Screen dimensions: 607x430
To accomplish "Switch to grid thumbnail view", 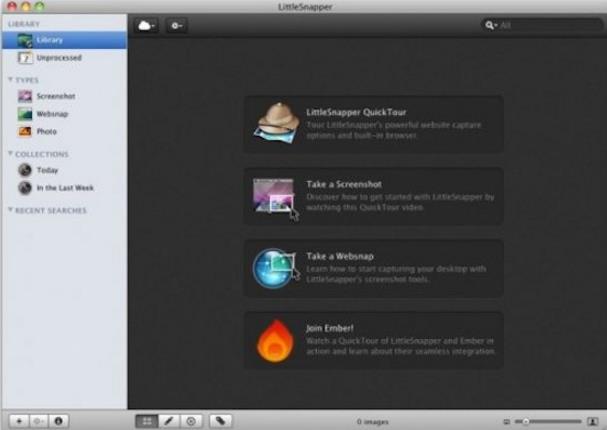I will point(147,421).
